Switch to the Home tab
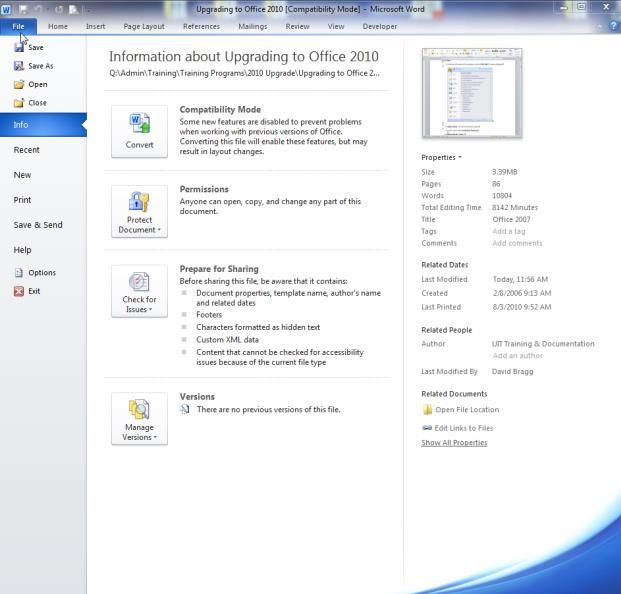This screenshot has width=621, height=594. tap(58, 26)
